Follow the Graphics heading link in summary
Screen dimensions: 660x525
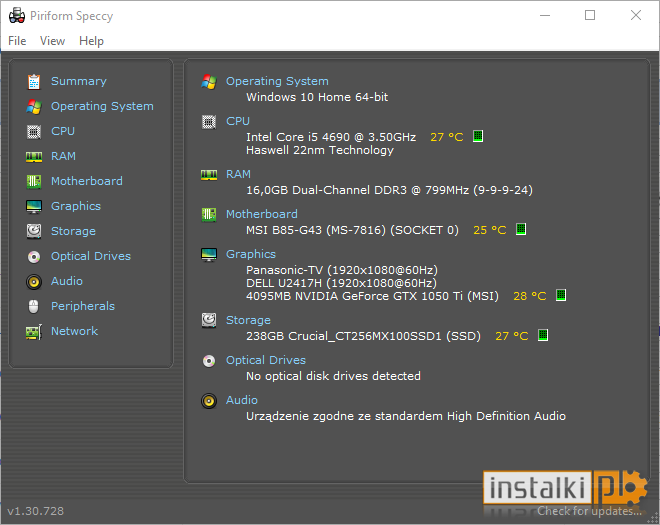pos(251,254)
